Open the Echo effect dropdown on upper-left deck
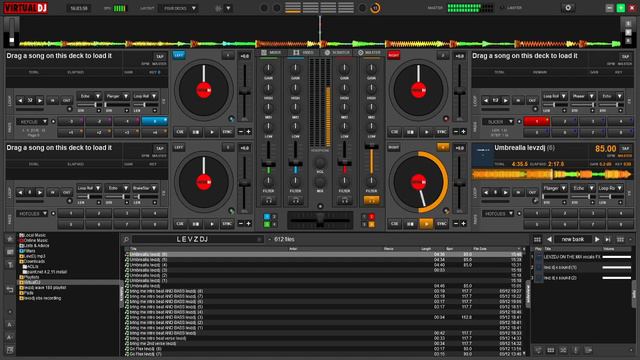This screenshot has height=360, width=640. pos(89,96)
